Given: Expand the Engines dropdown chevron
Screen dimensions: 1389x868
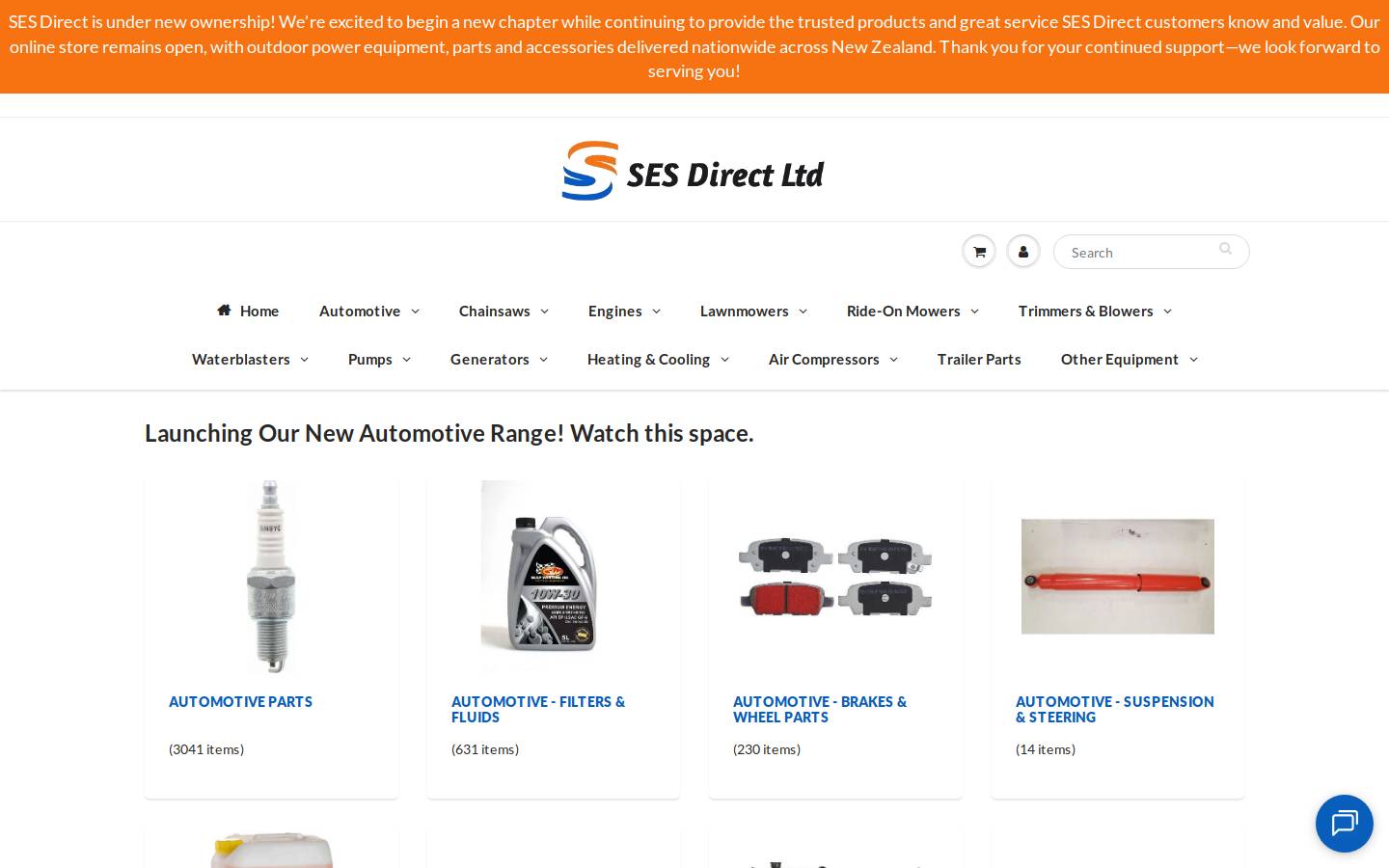Looking at the screenshot, I should [657, 312].
